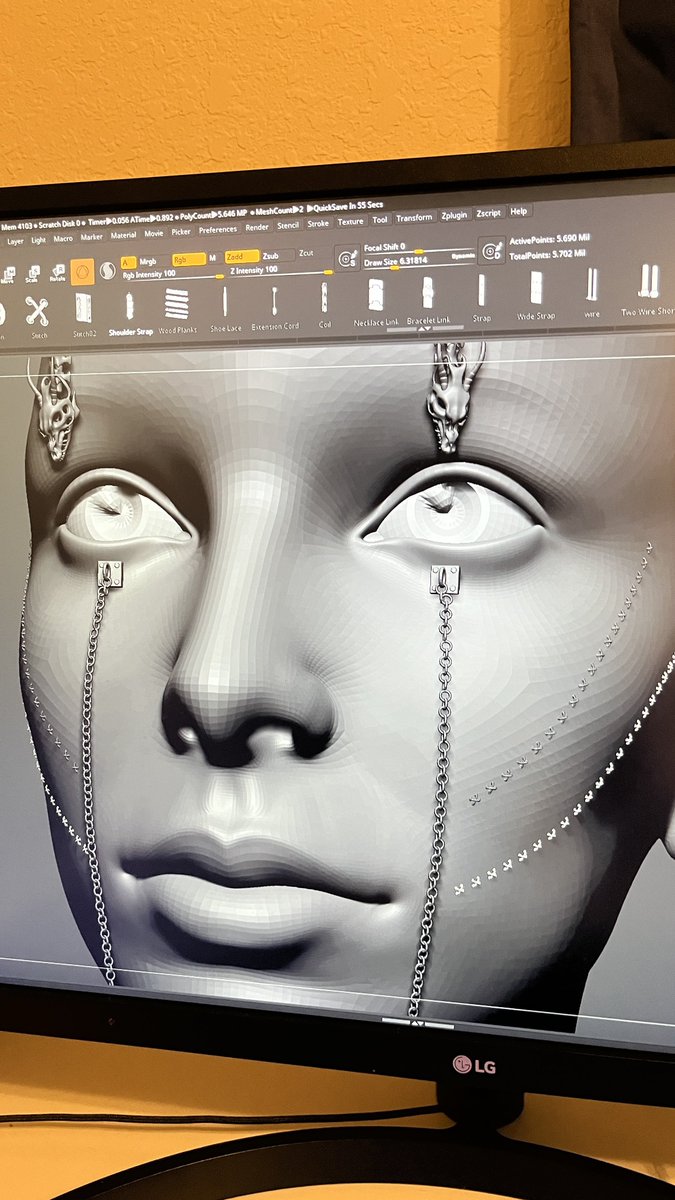Toggle Zadd sculpt mode

click(x=241, y=257)
